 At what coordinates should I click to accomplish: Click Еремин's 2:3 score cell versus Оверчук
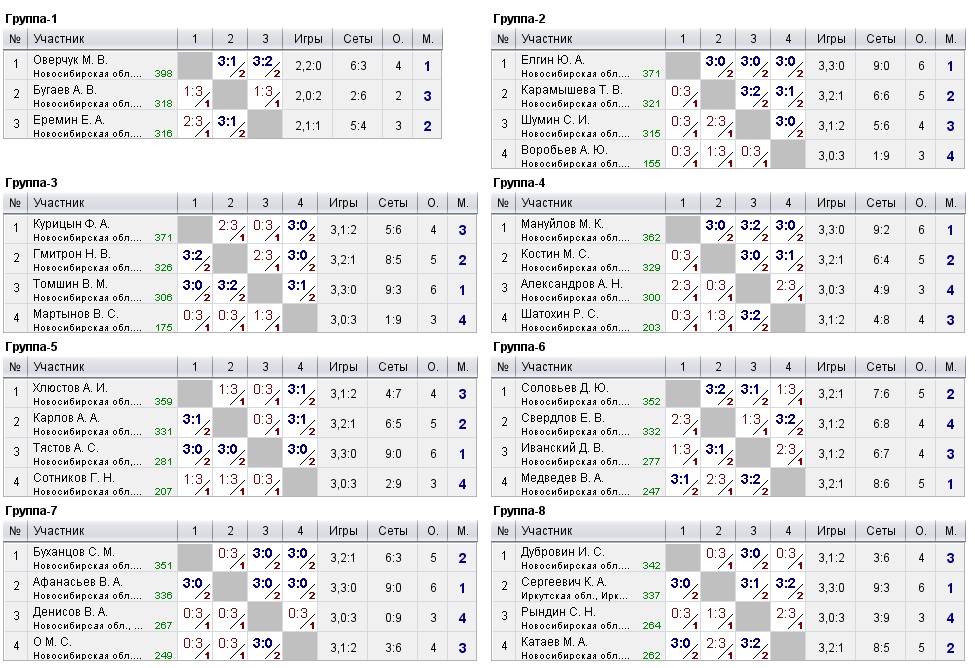tap(194, 124)
